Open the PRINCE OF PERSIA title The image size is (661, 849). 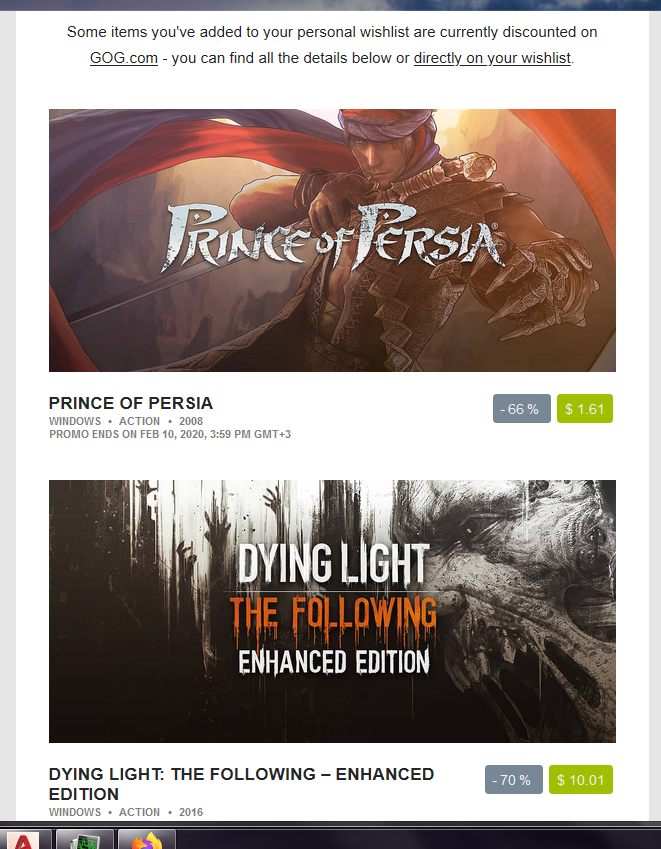point(130,403)
